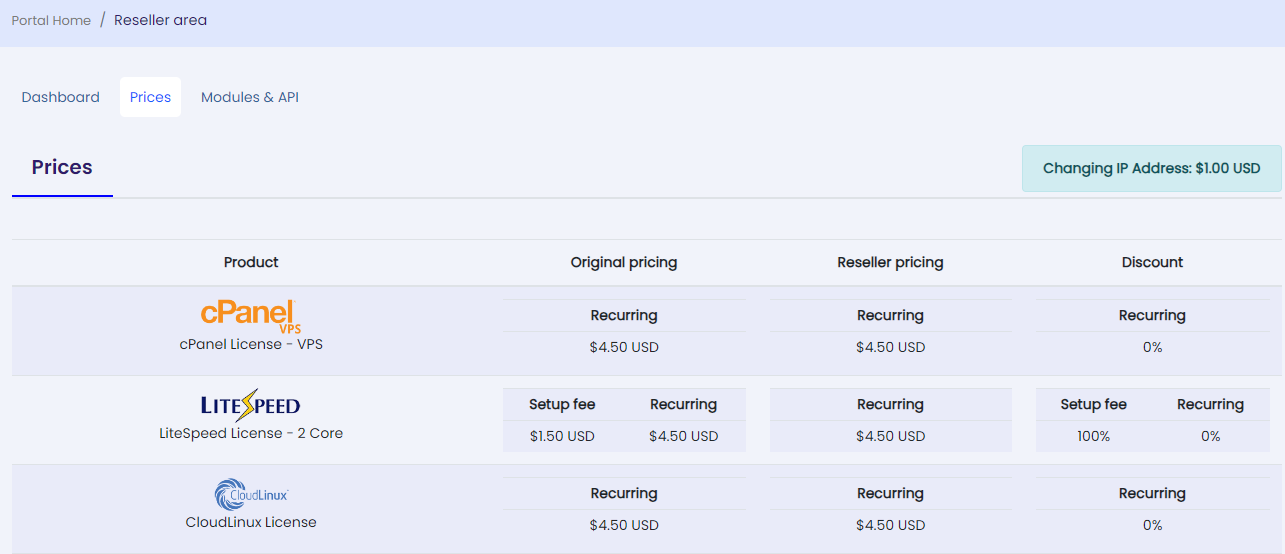Click LiteSpeed 100% setup fee discount

[x=1093, y=436]
